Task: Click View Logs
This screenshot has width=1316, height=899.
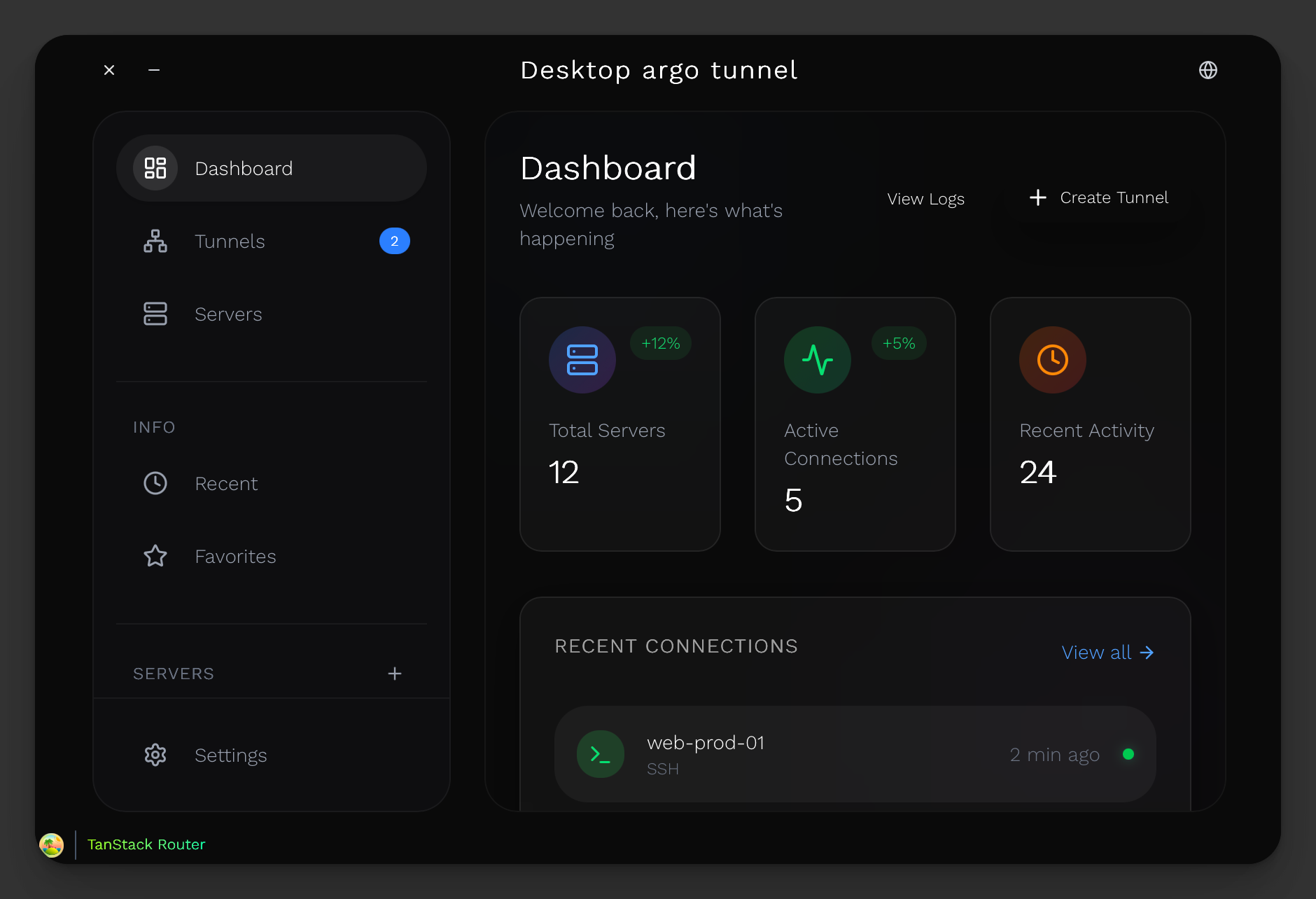Action: tap(925, 199)
